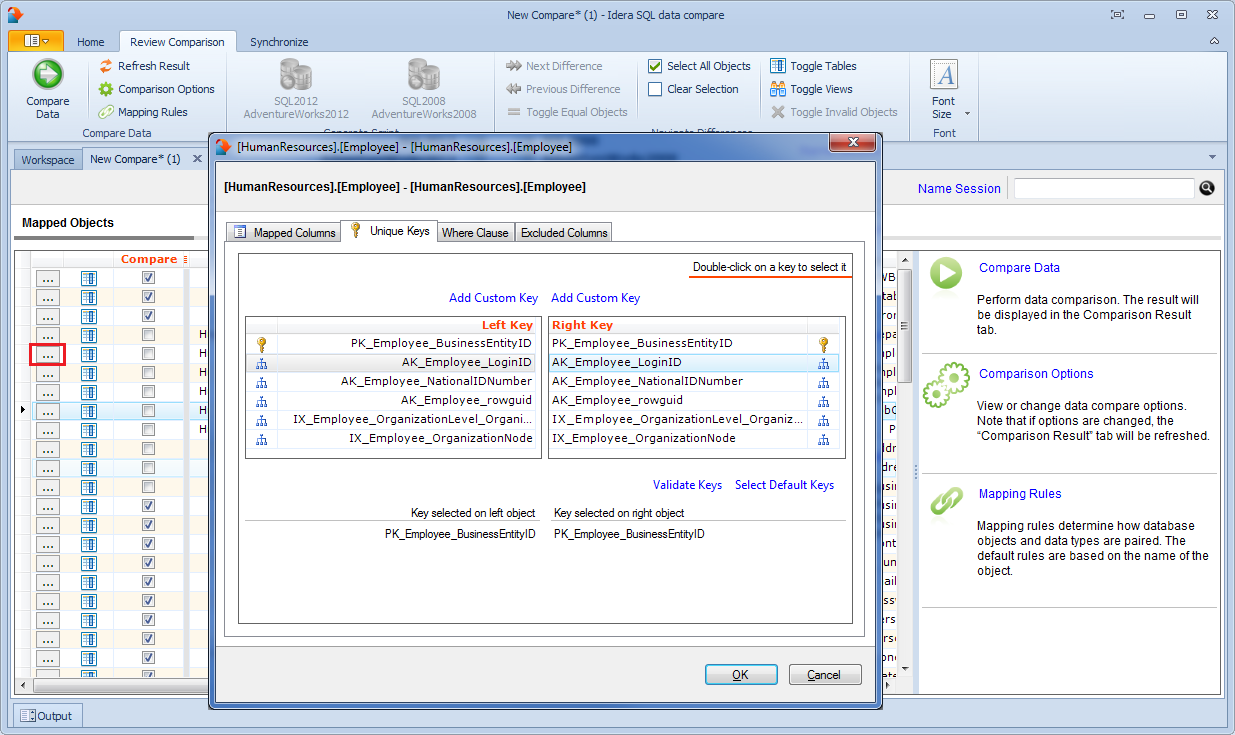This screenshot has width=1235, height=735.
Task: Click index icon beside left AK_Employee_LoginID
Action: [x=262, y=362]
